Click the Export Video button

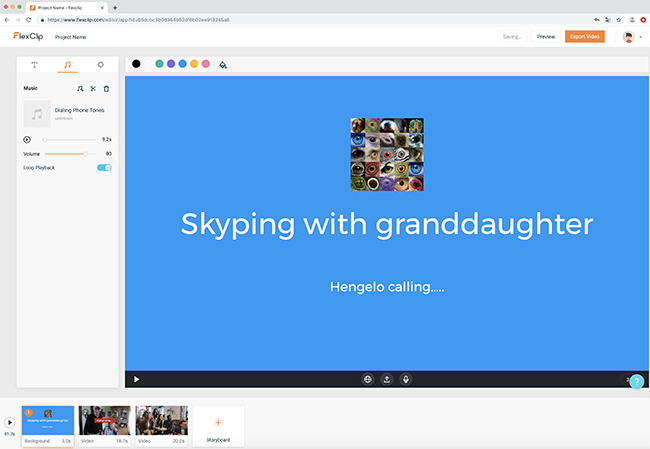585,36
